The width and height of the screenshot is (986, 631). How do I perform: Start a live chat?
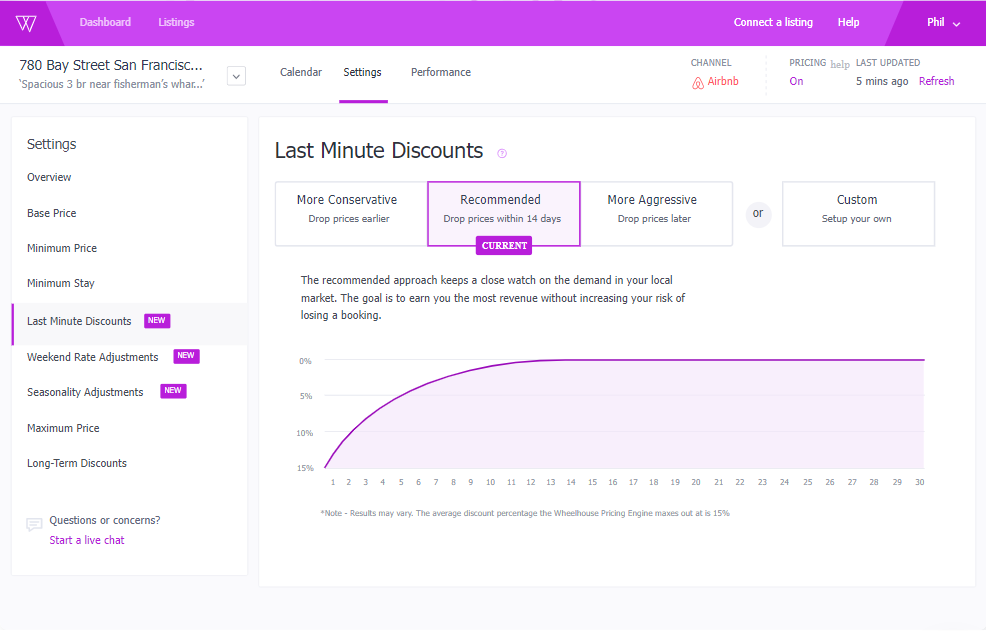pyautogui.click(x=86, y=539)
